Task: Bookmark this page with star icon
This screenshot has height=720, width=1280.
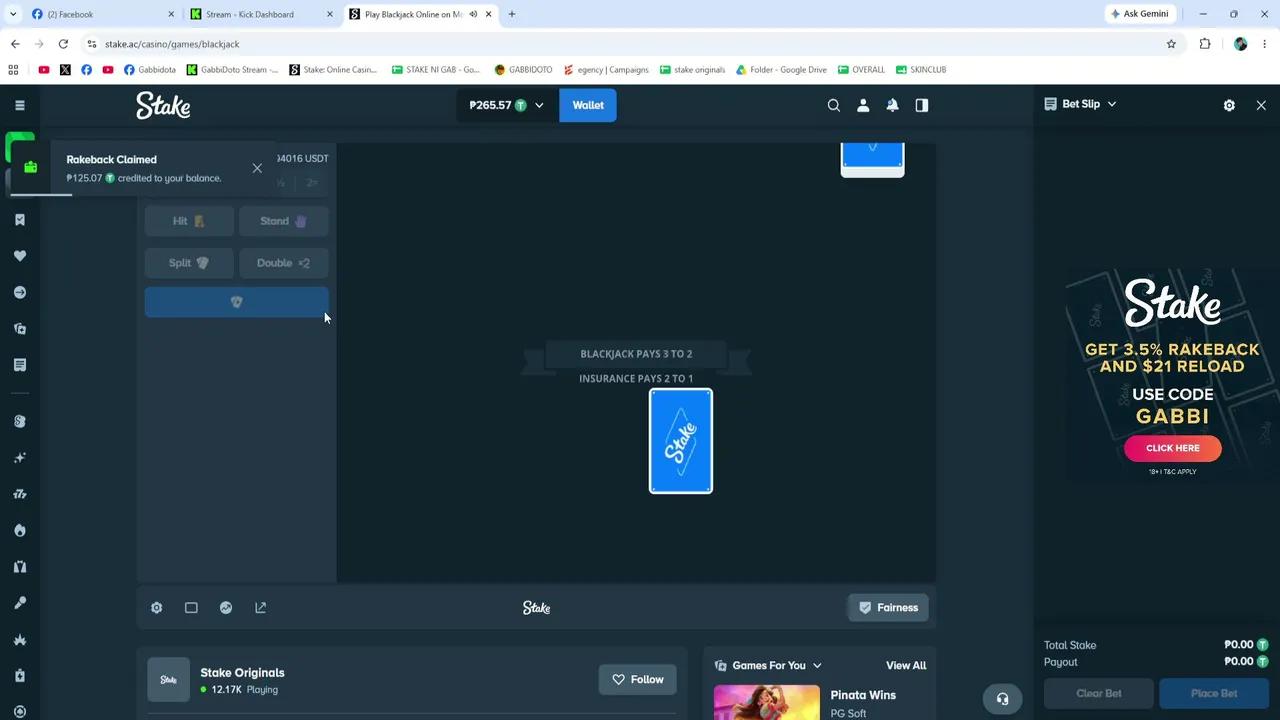Action: tap(1171, 44)
